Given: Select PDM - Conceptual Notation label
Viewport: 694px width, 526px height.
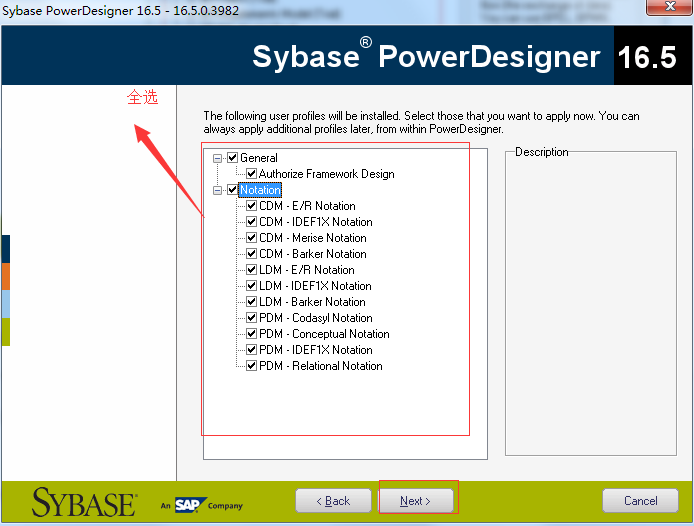Looking at the screenshot, I should [x=324, y=334].
